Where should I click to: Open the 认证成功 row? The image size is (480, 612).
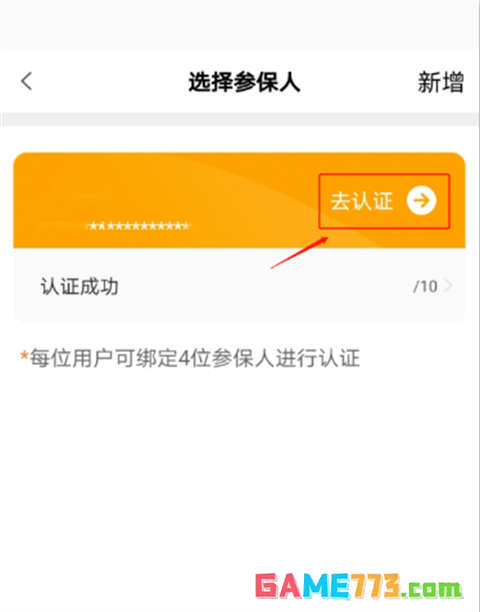click(x=239, y=286)
